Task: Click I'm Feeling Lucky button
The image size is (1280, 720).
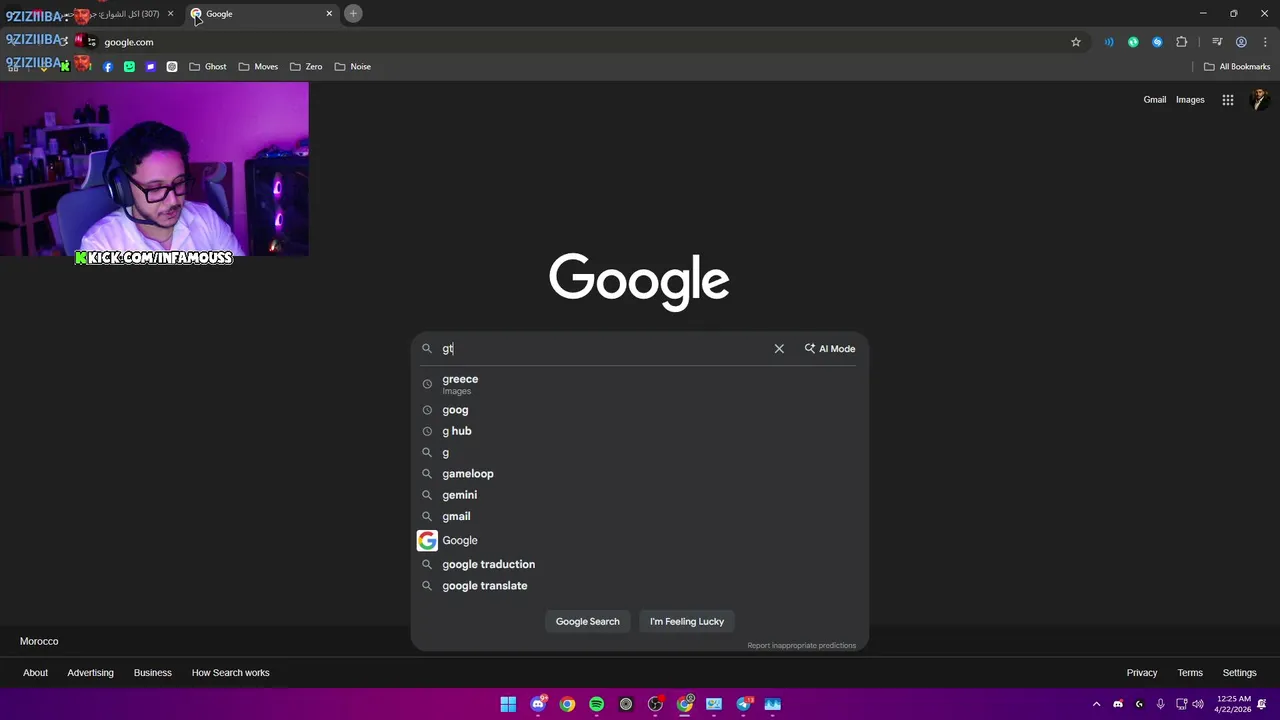Action: [687, 621]
